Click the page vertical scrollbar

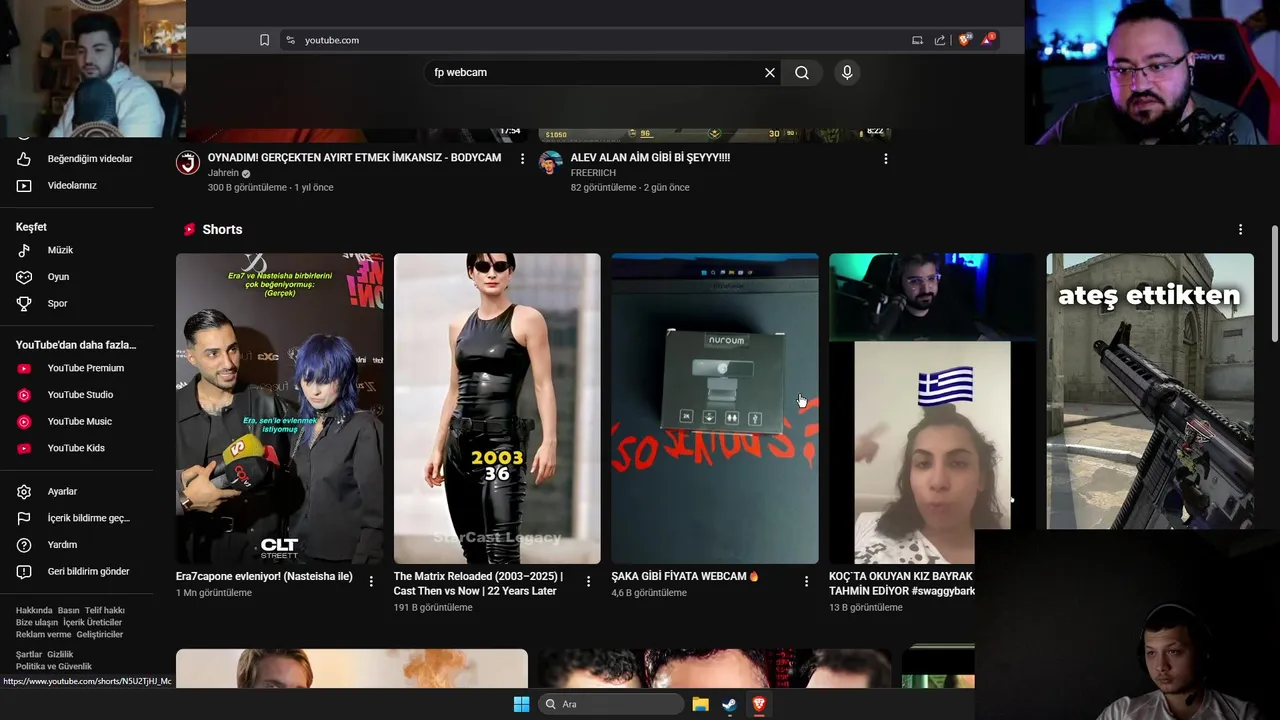1274,283
